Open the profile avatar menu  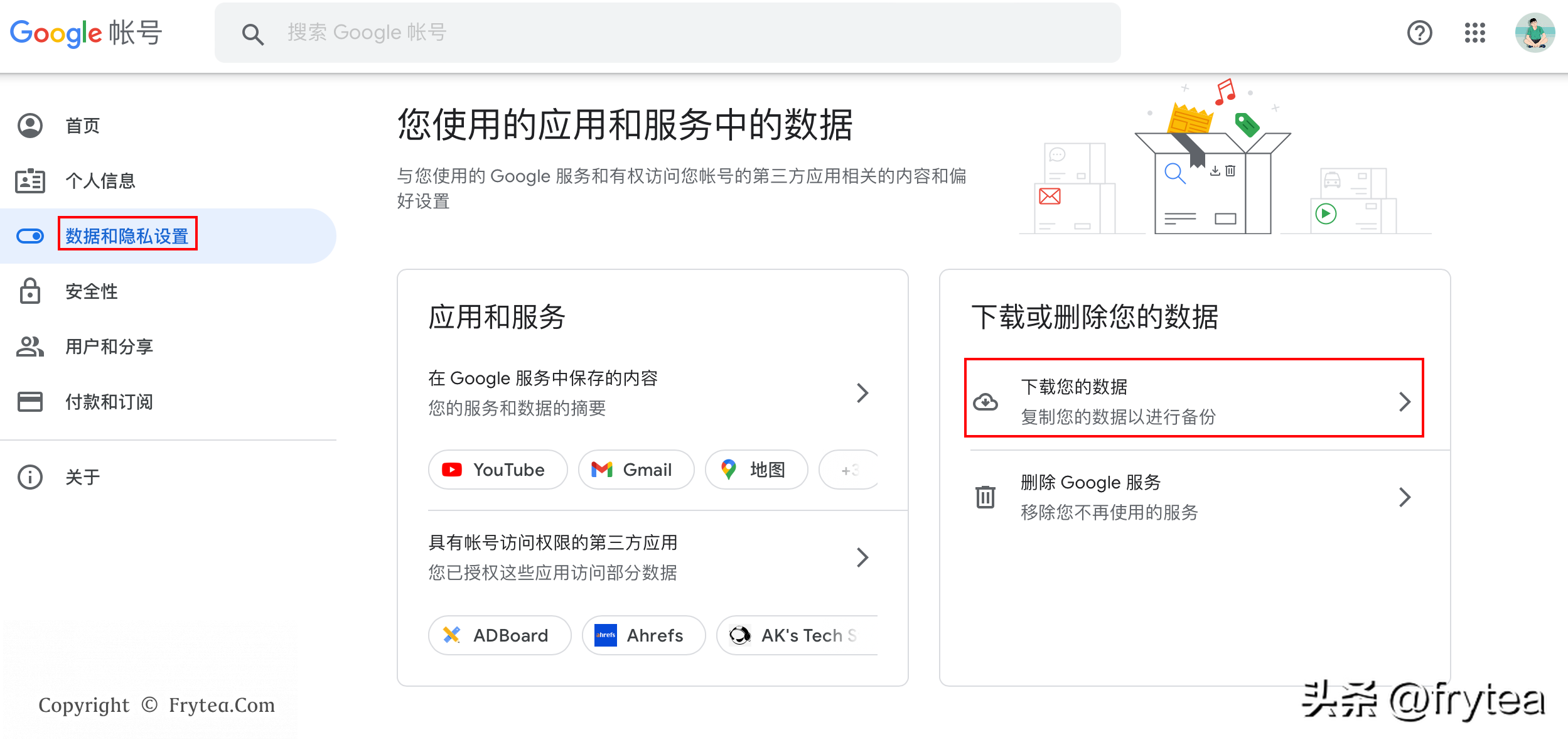1535,33
